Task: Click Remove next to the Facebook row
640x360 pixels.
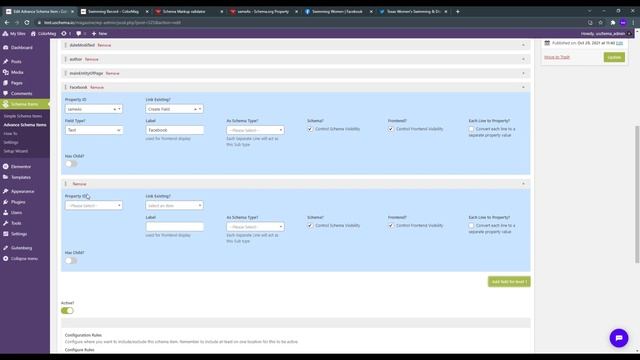Action: [97, 87]
